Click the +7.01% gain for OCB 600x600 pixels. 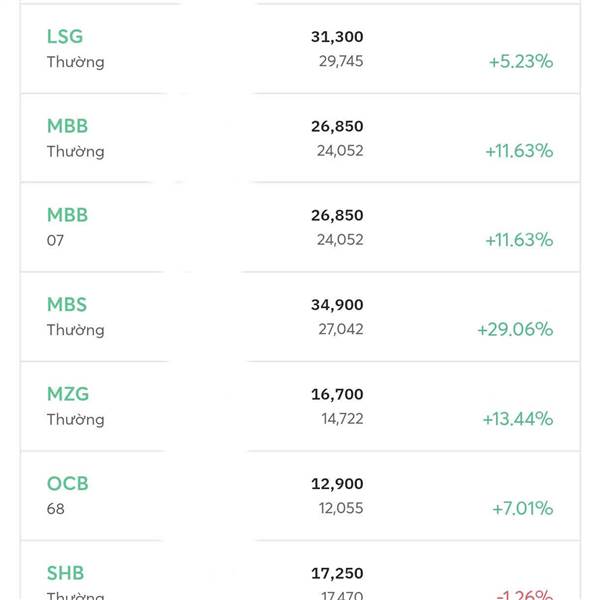pyautogui.click(x=522, y=508)
